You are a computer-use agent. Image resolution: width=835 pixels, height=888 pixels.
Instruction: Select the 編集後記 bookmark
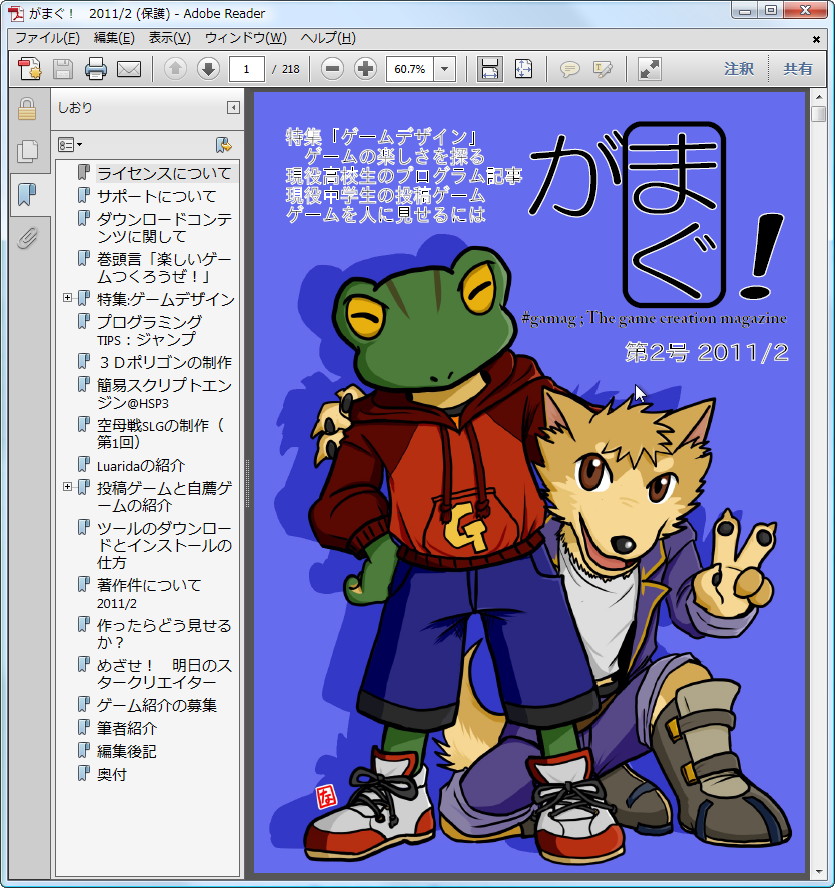pos(126,752)
